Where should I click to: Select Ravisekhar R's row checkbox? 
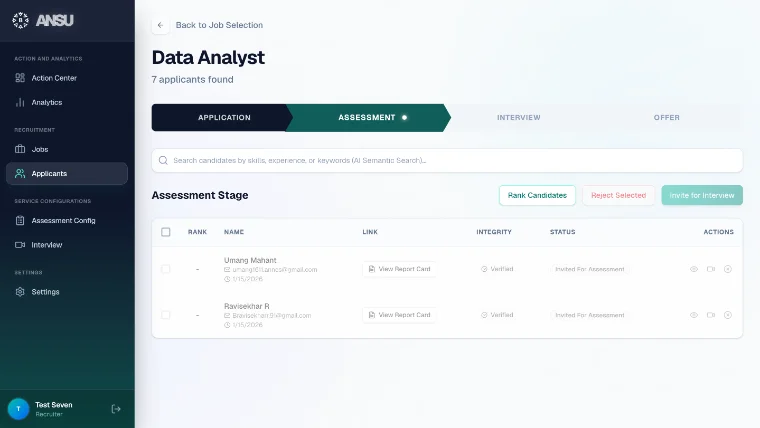point(166,315)
